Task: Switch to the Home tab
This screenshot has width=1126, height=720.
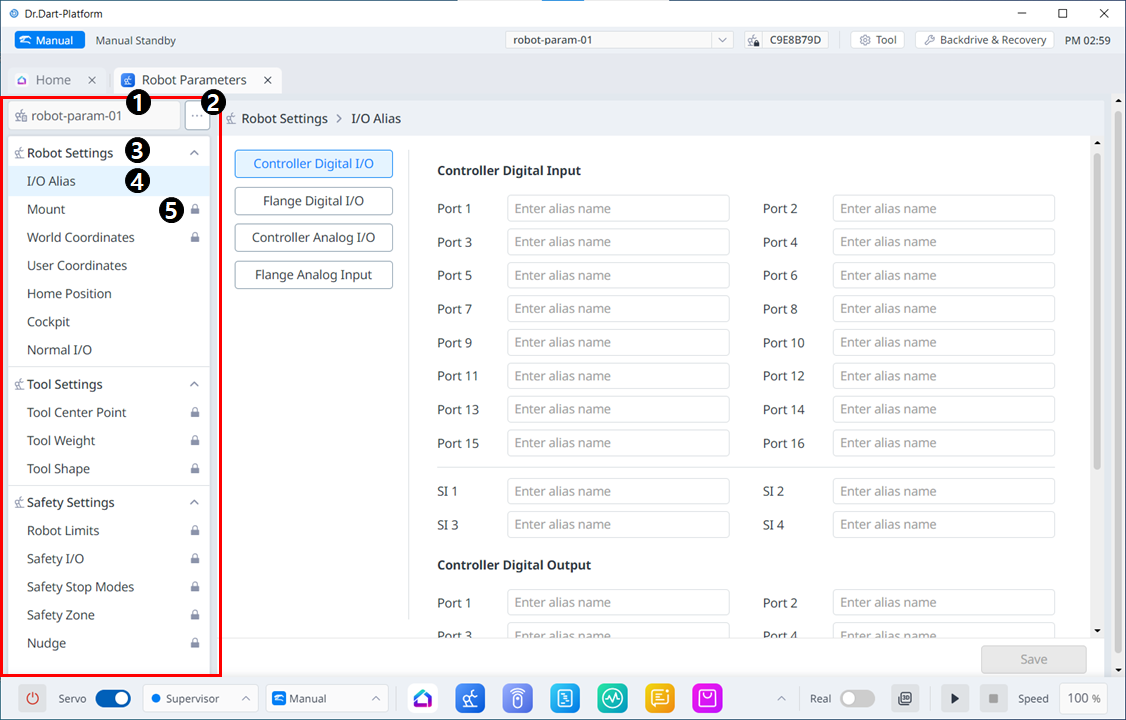Action: point(53,80)
